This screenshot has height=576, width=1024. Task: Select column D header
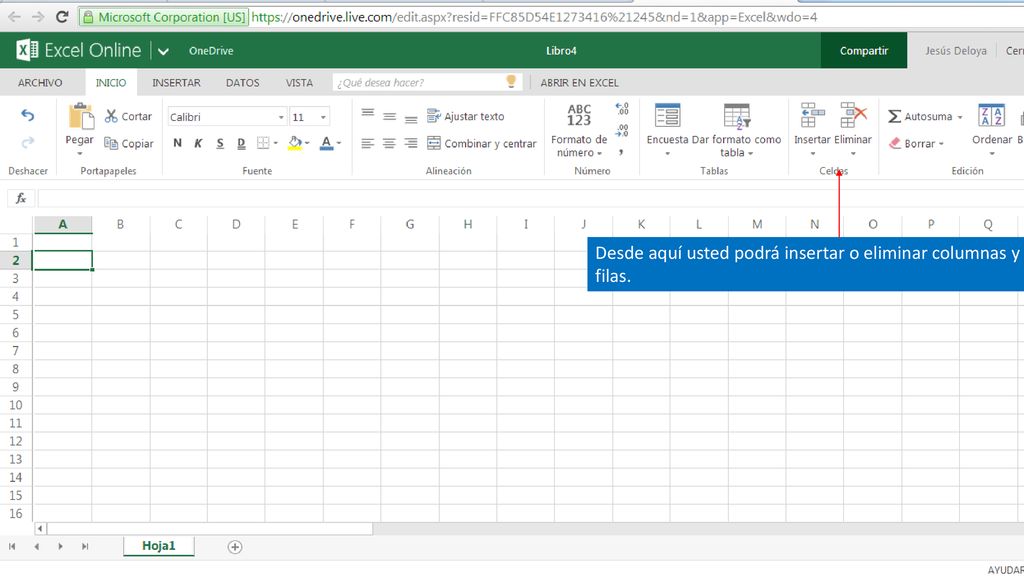236,224
